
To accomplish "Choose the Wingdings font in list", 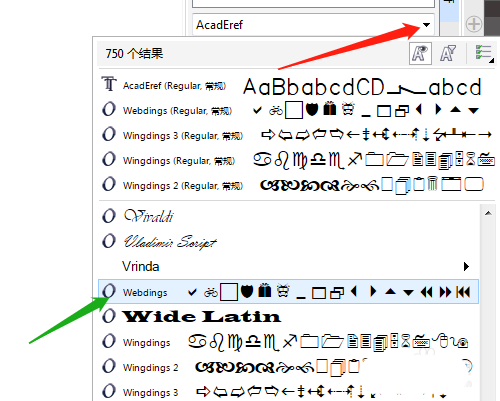I will click(x=289, y=342).
